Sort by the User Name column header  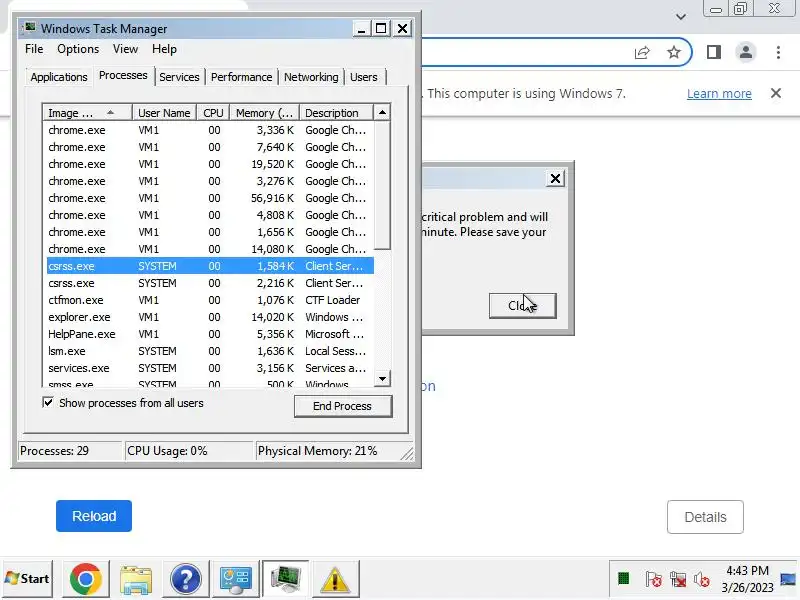[164, 113]
